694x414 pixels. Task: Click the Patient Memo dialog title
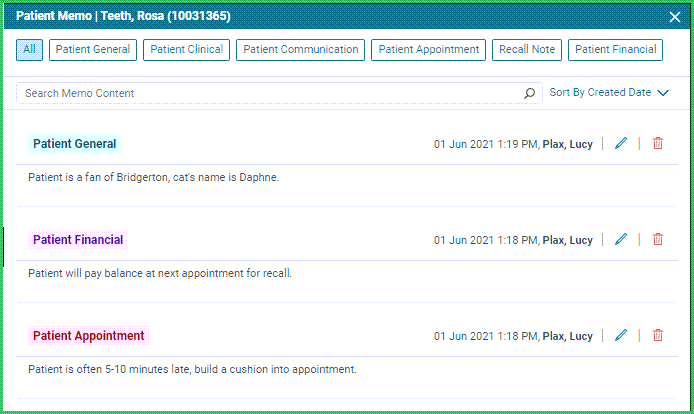click(x=123, y=16)
